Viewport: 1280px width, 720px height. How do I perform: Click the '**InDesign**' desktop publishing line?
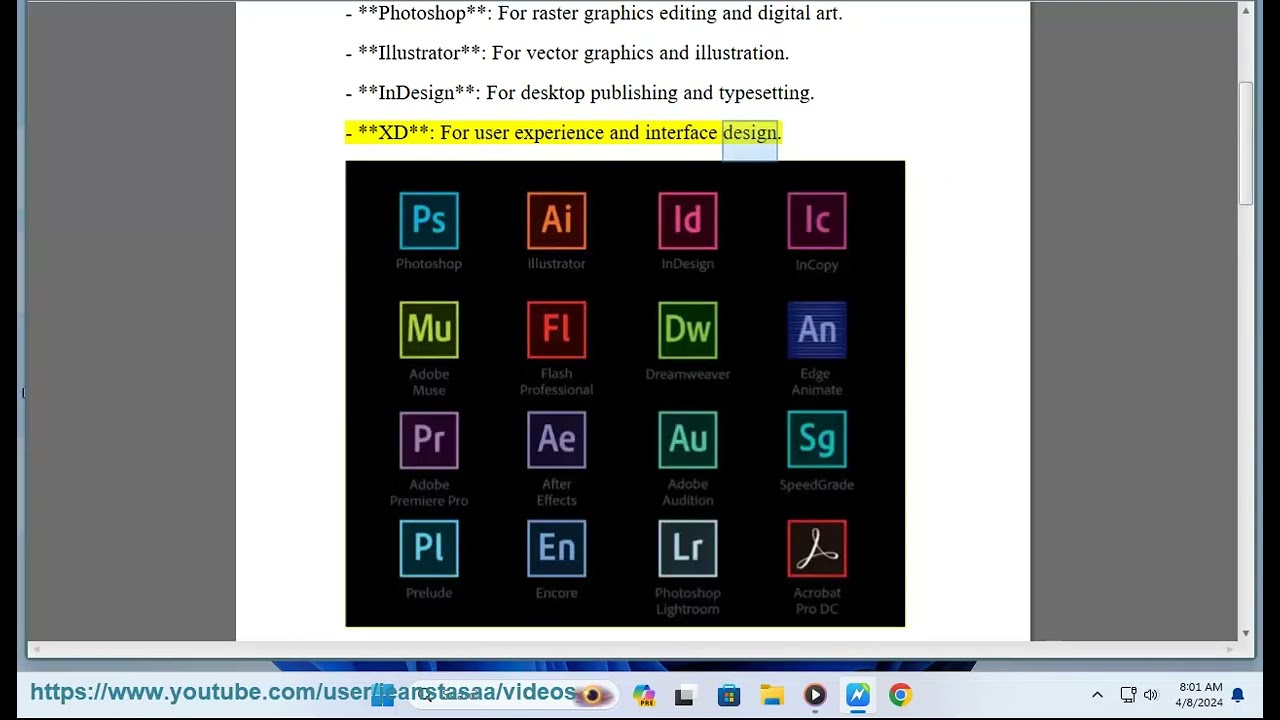coord(580,93)
